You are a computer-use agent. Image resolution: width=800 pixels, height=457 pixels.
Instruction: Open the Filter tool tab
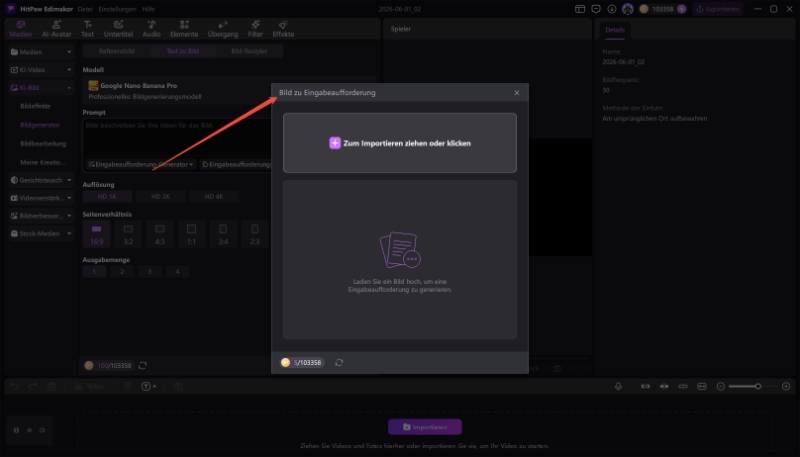(255, 29)
